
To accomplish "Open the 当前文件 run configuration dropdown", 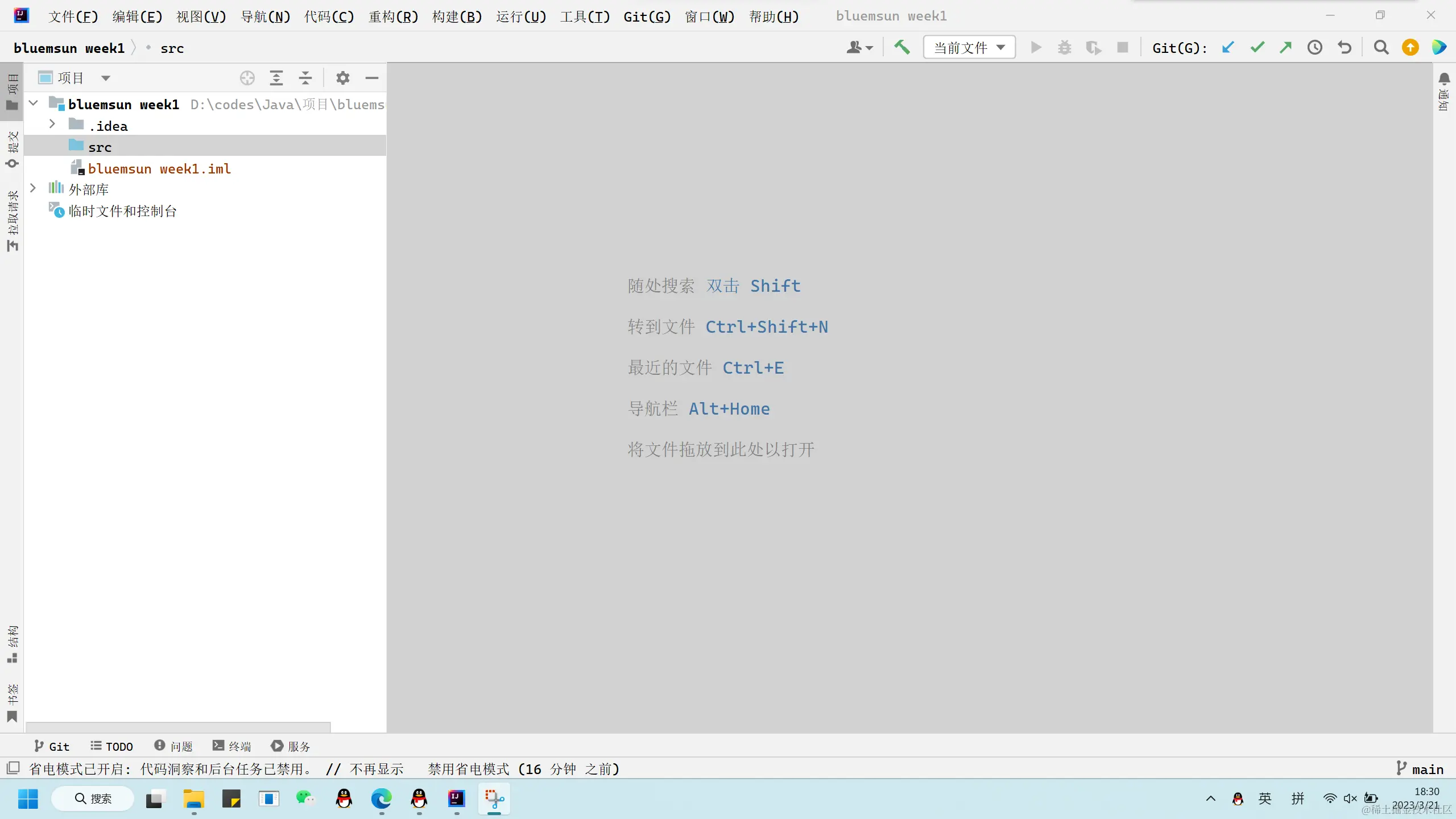I will pyautogui.click(x=969, y=47).
